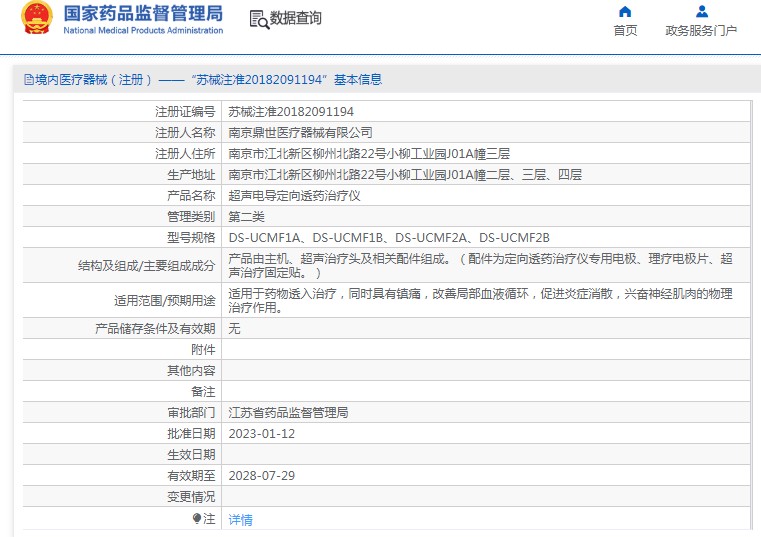Click the 结构及组成/主要组成成分 label

pyautogui.click(x=146, y=266)
